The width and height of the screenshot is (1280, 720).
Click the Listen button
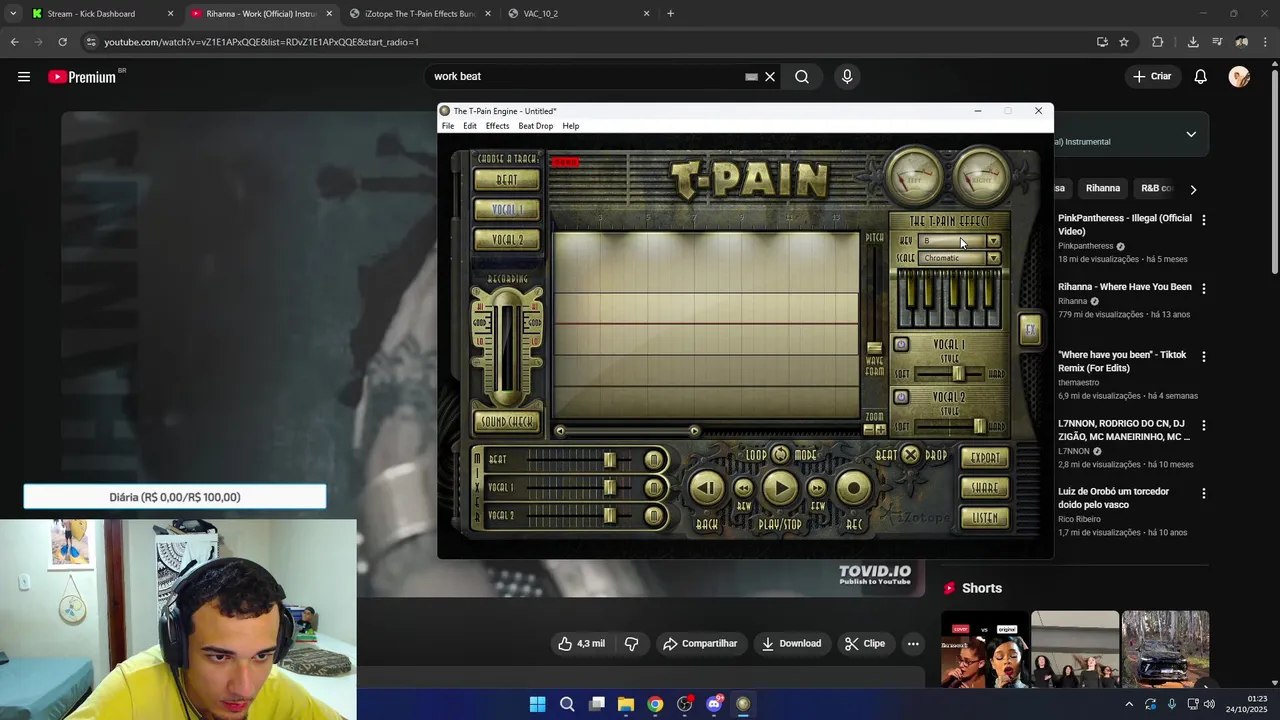click(985, 518)
